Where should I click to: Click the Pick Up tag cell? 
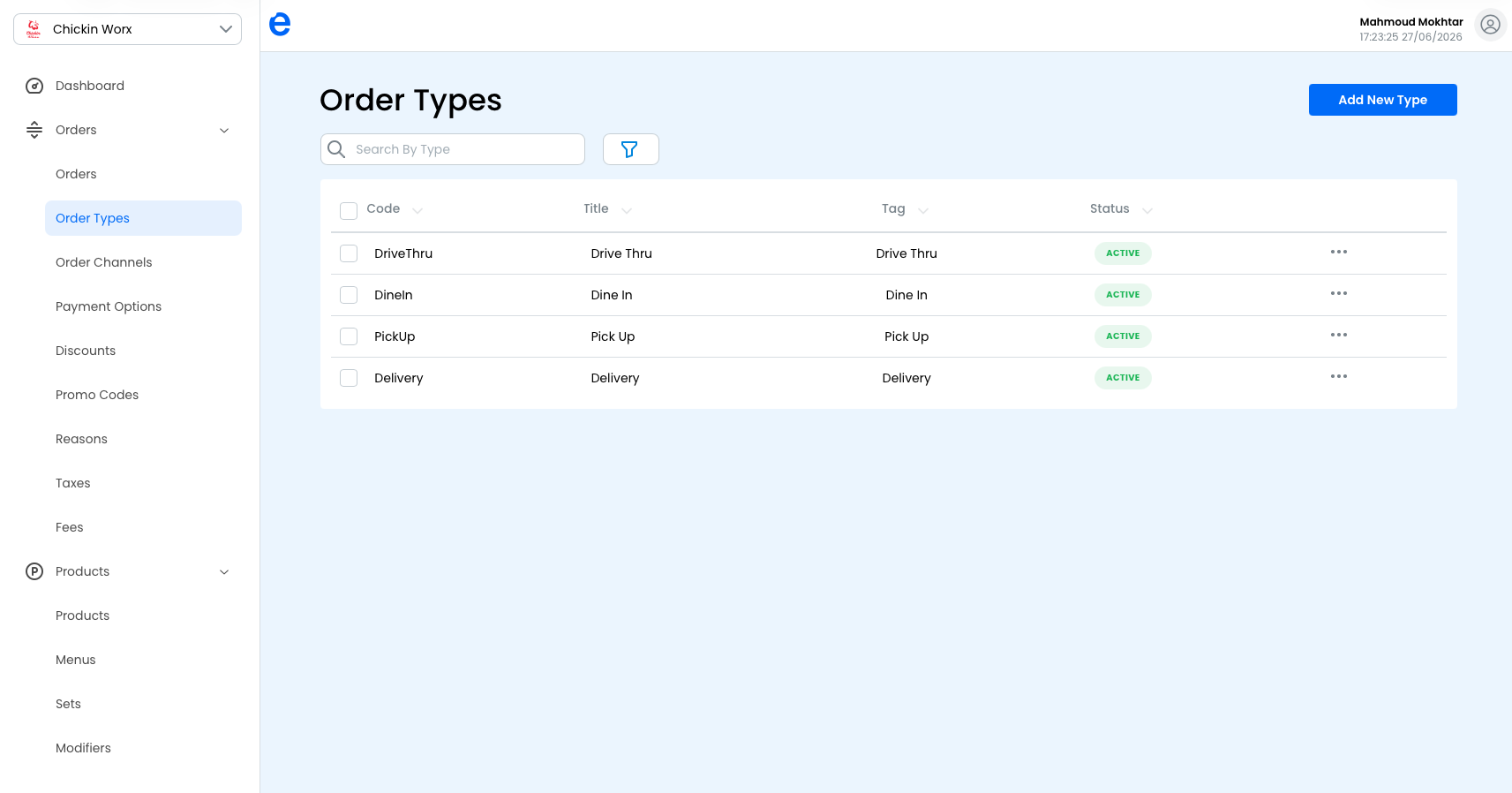[906, 336]
